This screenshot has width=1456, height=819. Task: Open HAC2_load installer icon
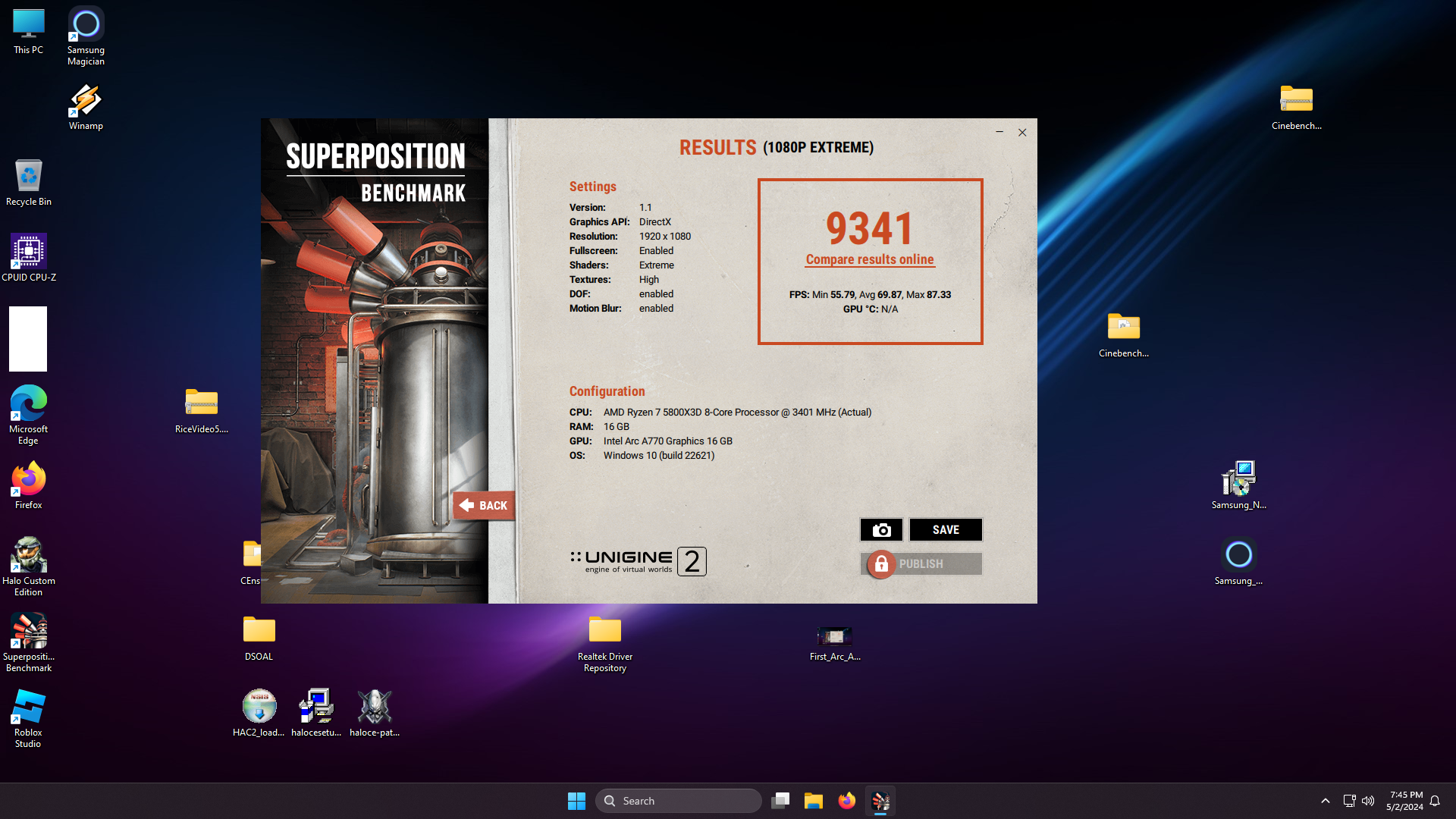click(259, 714)
